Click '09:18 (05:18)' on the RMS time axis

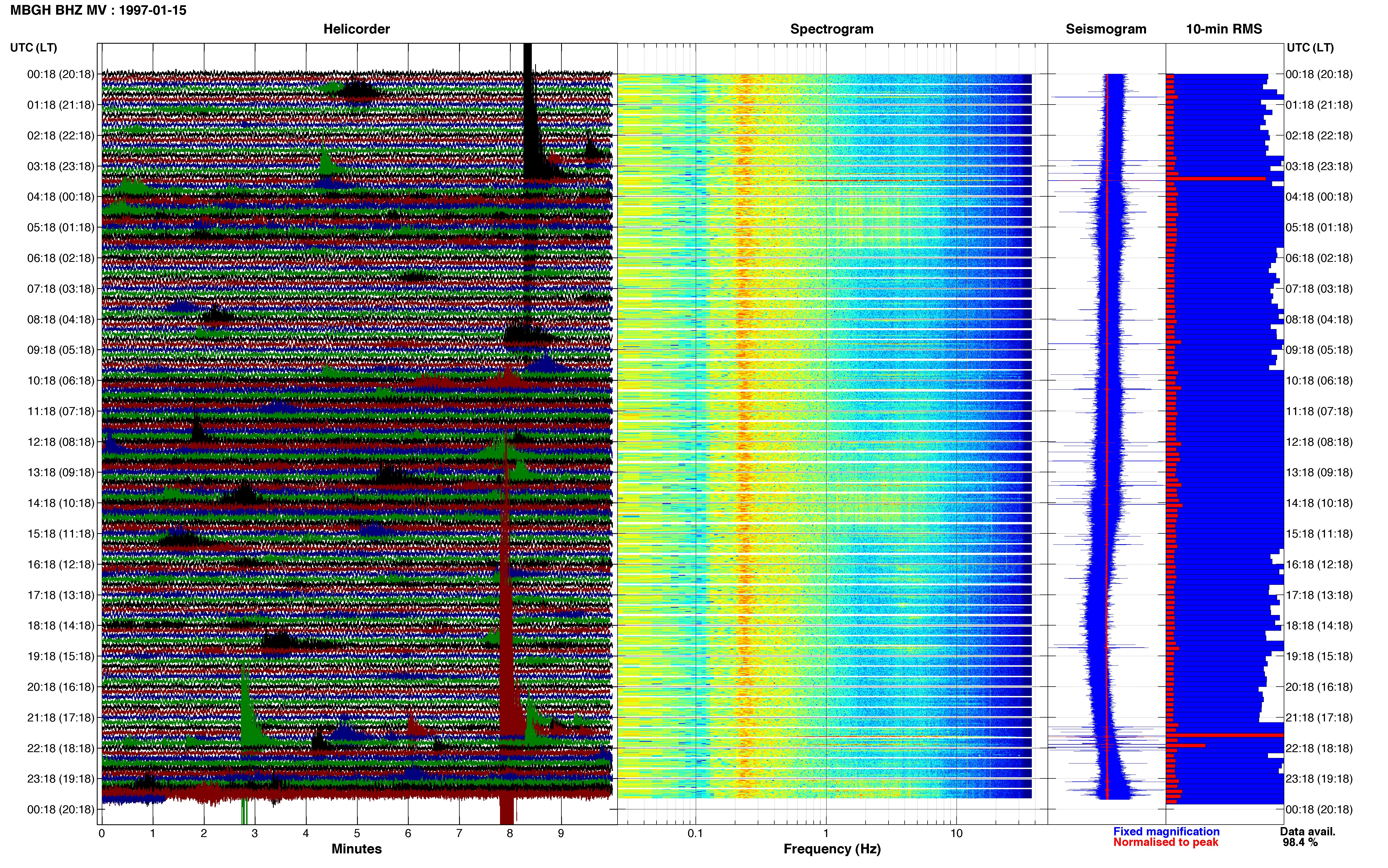1319,350
